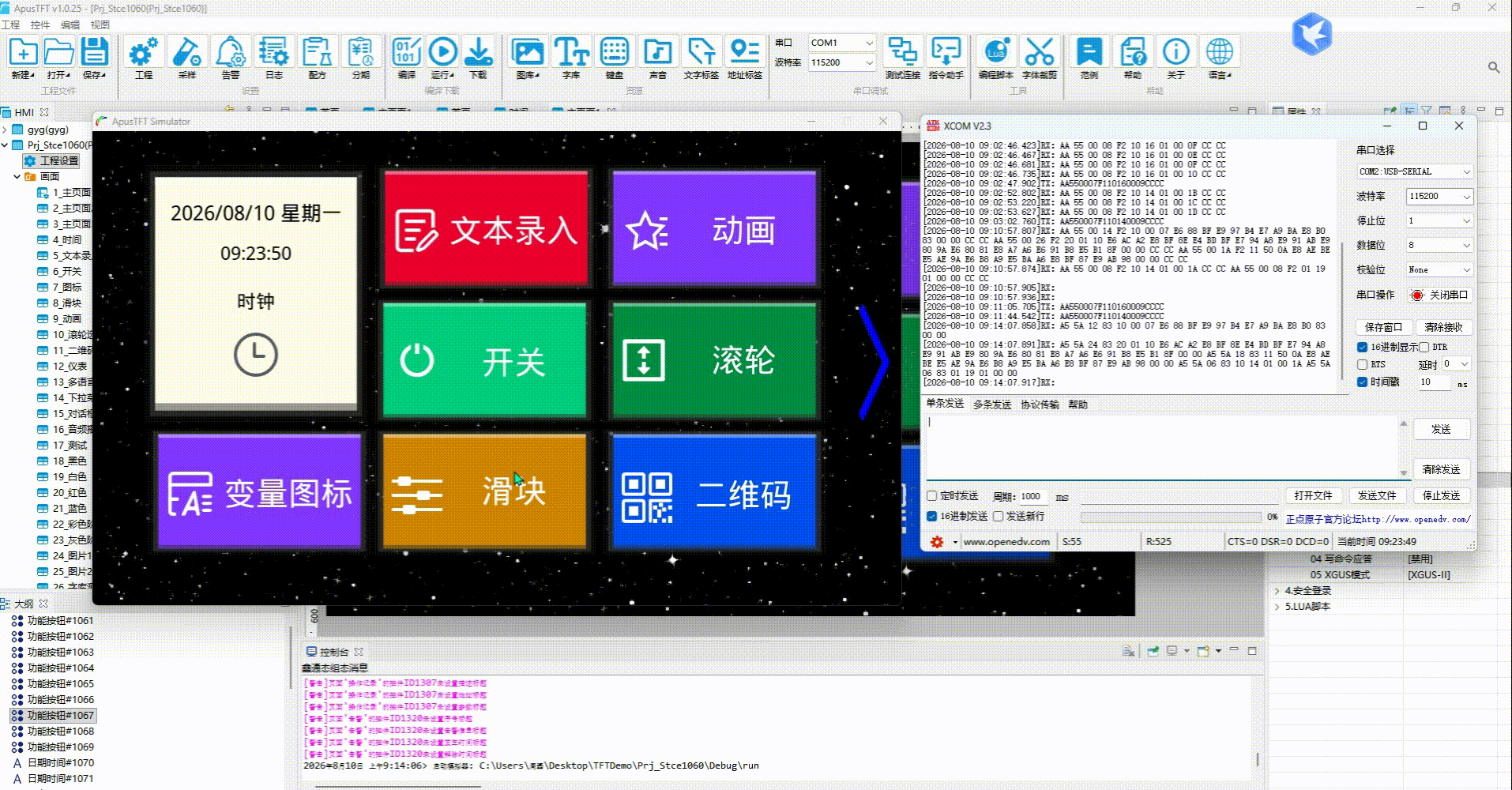Enable the 发送新行 send newline checkbox
Image resolution: width=1512 pixels, height=790 pixels.
pyautogui.click(x=998, y=516)
